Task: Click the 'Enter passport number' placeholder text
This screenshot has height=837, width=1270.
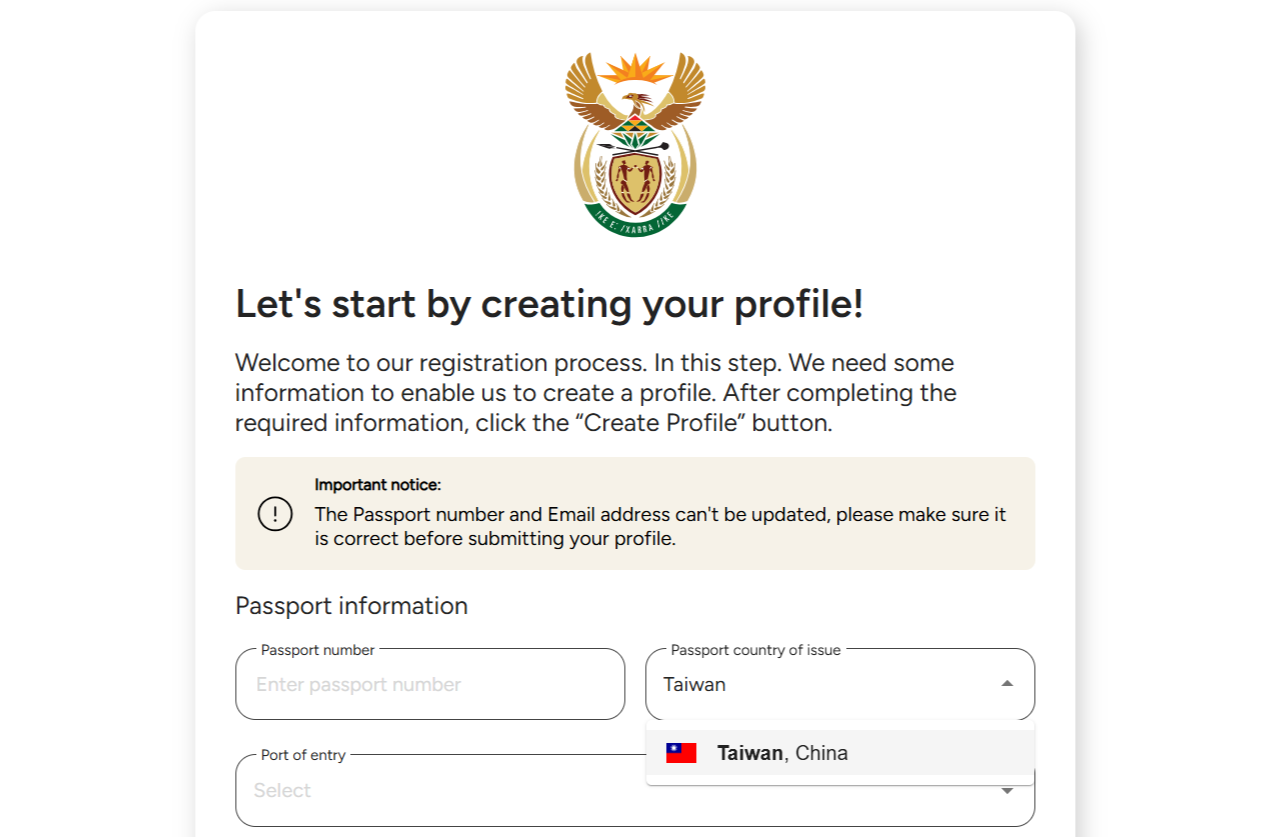Action: tap(358, 685)
